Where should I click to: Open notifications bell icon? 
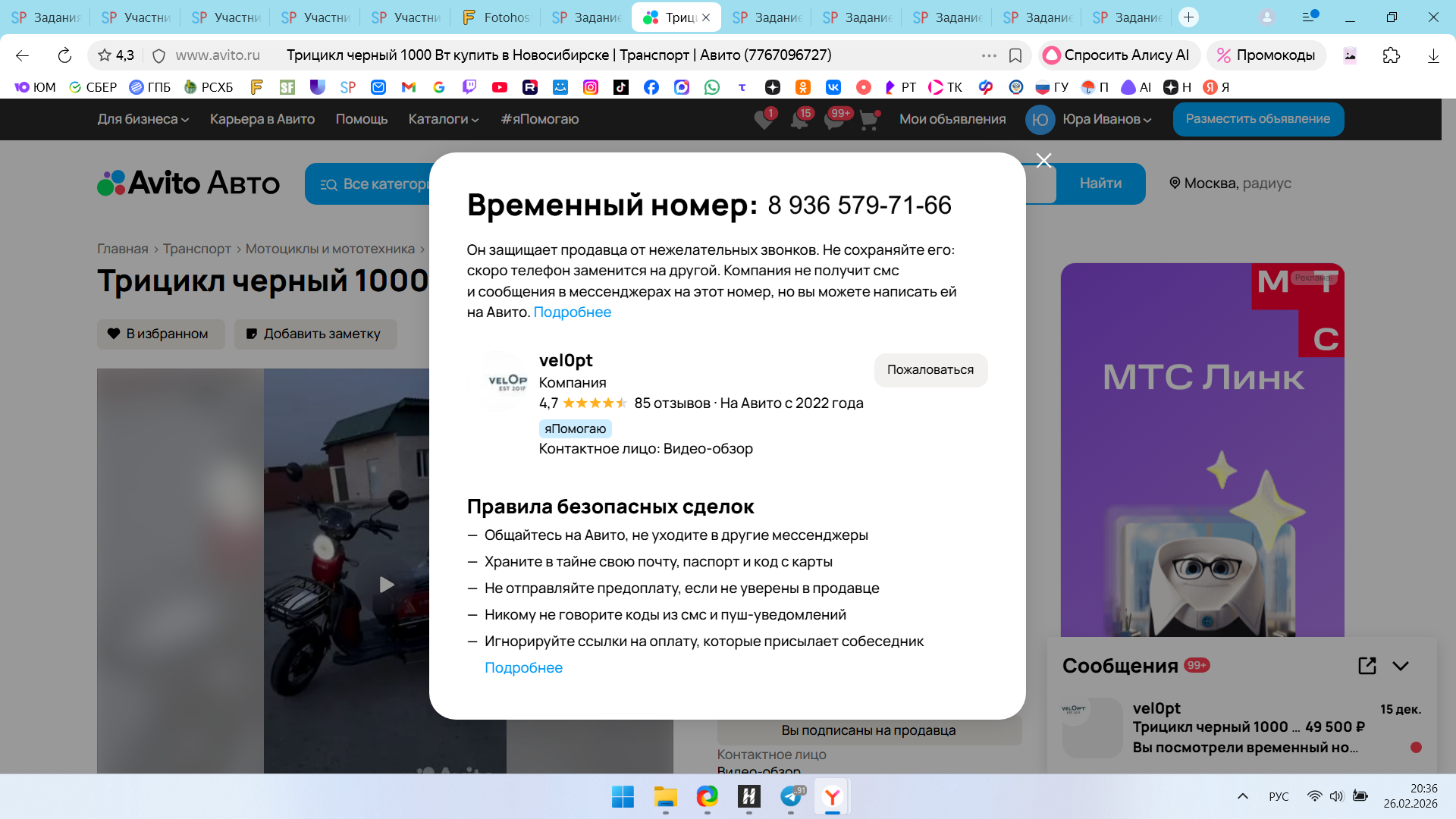tap(799, 120)
